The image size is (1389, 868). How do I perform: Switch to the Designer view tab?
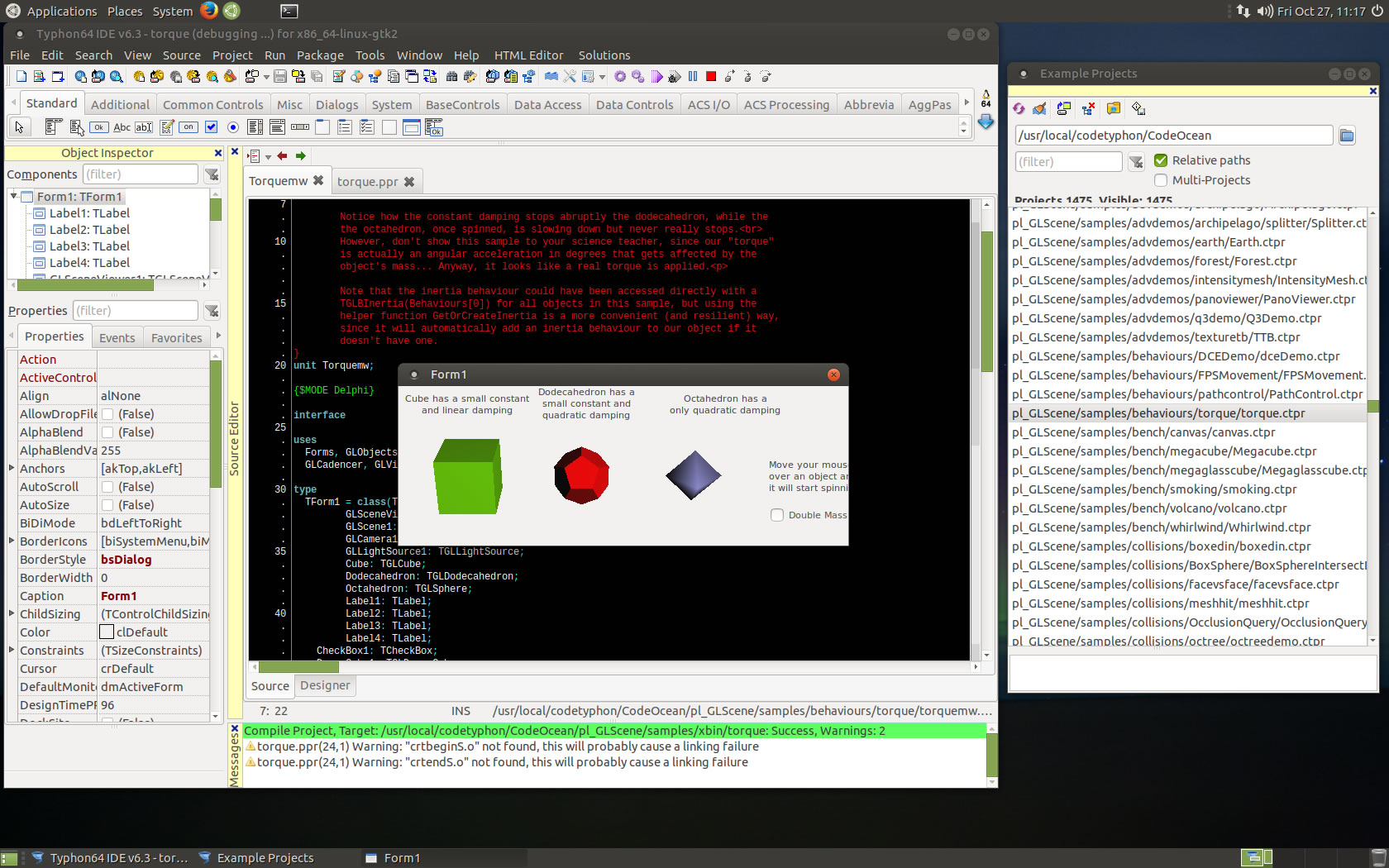pos(325,685)
